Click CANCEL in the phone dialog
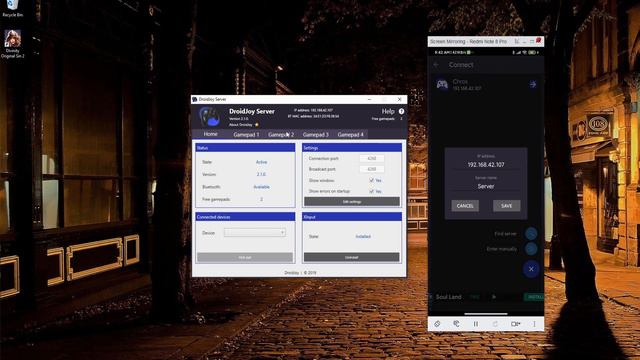The width and height of the screenshot is (640, 360). [x=465, y=206]
